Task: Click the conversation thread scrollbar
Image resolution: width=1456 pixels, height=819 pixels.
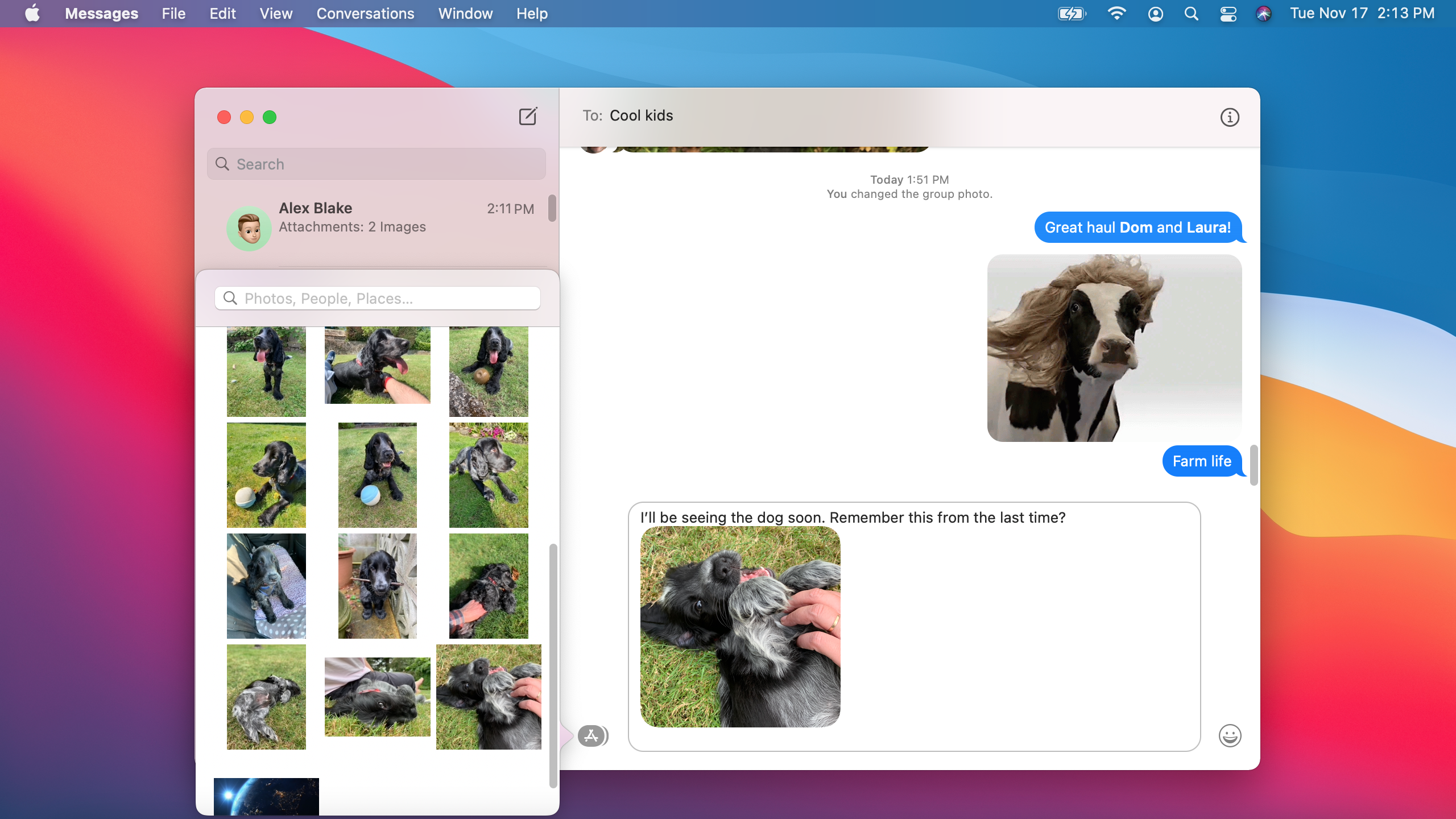Action: [1254, 465]
